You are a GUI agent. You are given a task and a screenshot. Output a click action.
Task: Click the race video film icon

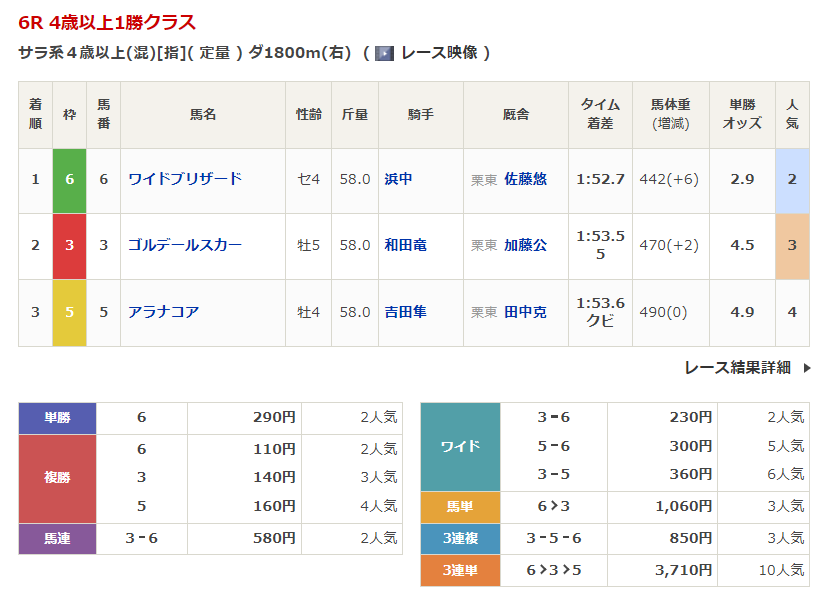tap(384, 53)
